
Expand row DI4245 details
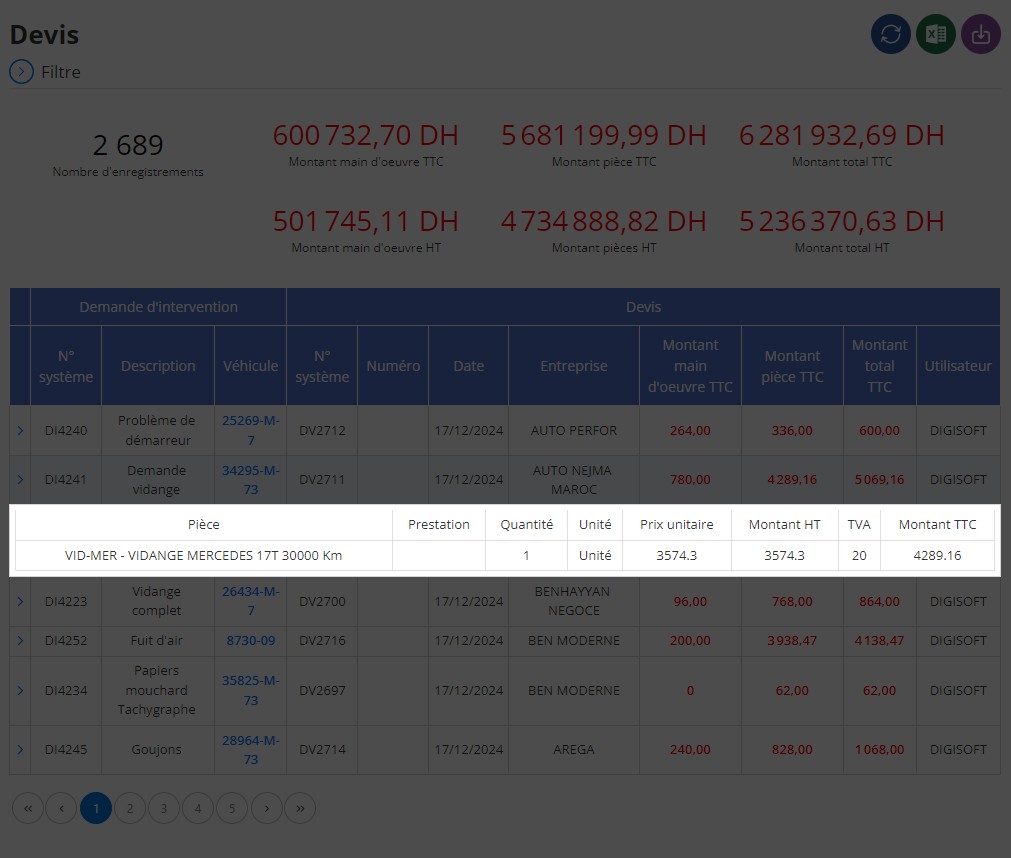pyautogui.click(x=20, y=750)
